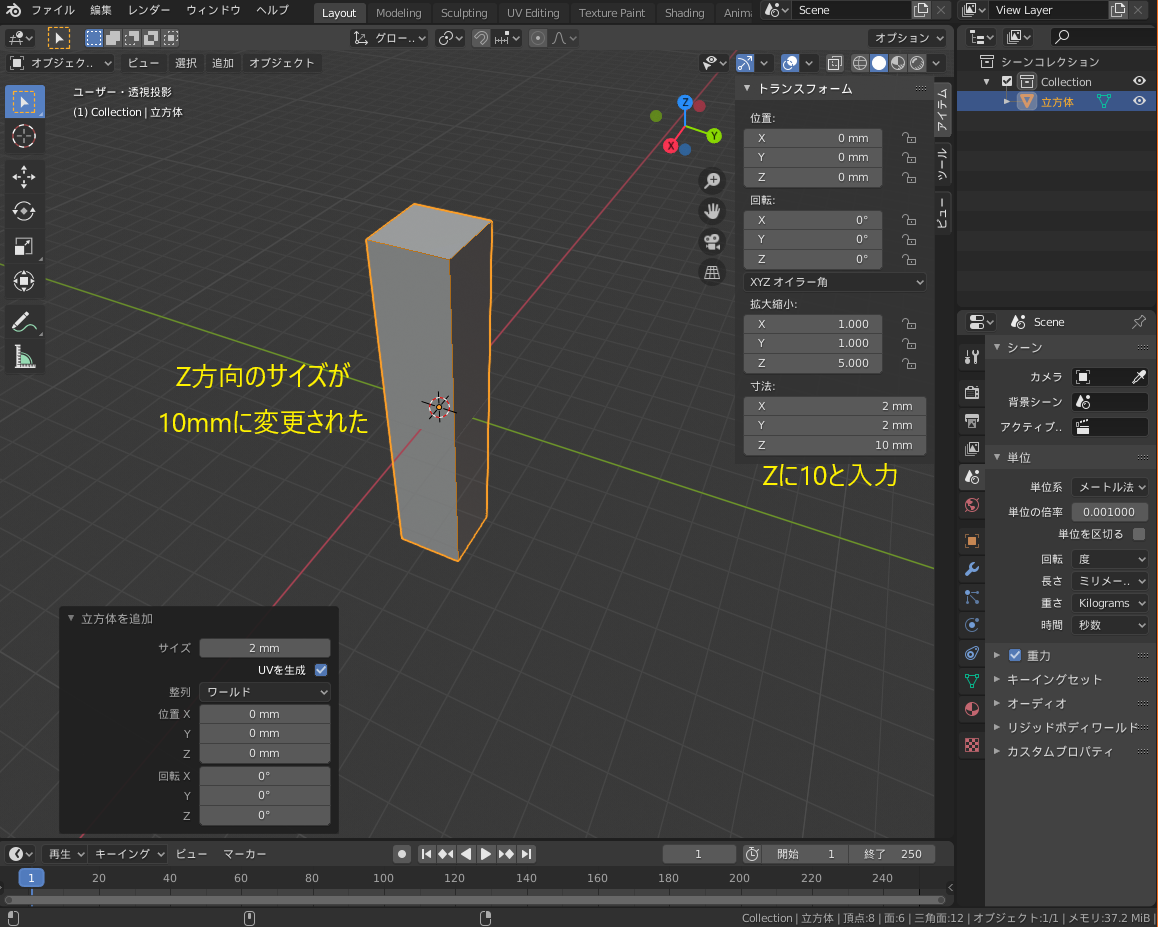Open the Physics properties tab icon
This screenshot has width=1158, height=927.
[x=972, y=625]
